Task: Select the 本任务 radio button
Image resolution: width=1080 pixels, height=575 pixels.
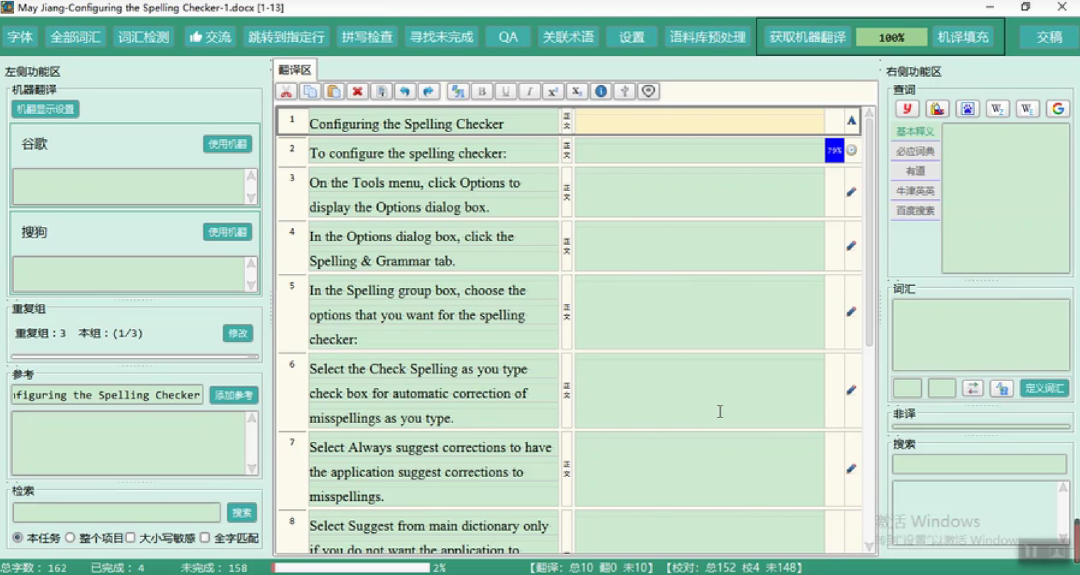Action: 17,538
